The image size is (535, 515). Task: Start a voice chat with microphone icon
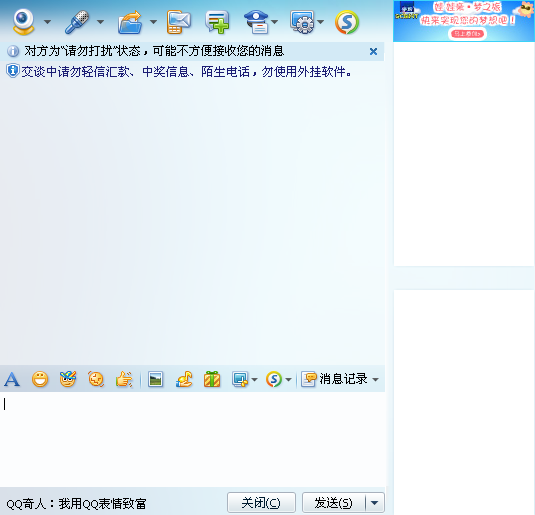tap(77, 22)
